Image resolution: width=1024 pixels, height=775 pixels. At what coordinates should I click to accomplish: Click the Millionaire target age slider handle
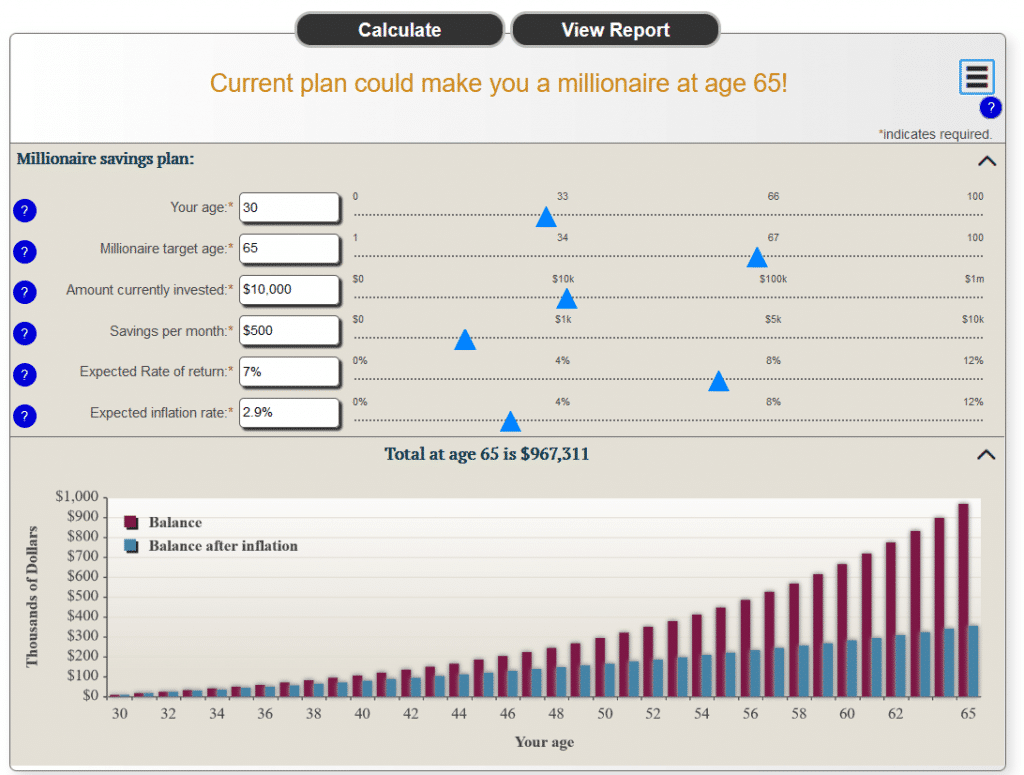[x=757, y=258]
